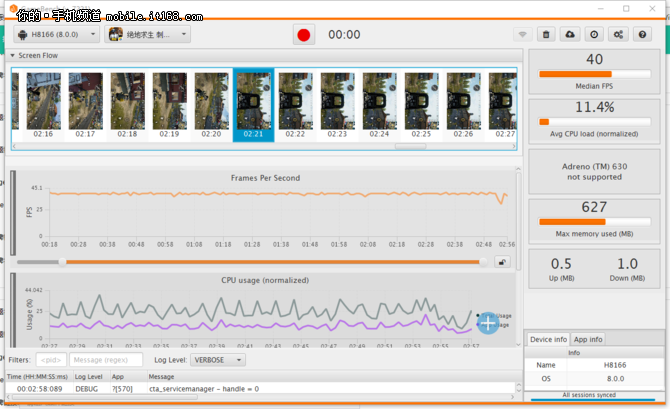
Task: Open the app selection dropdown
Action: (x=147, y=35)
